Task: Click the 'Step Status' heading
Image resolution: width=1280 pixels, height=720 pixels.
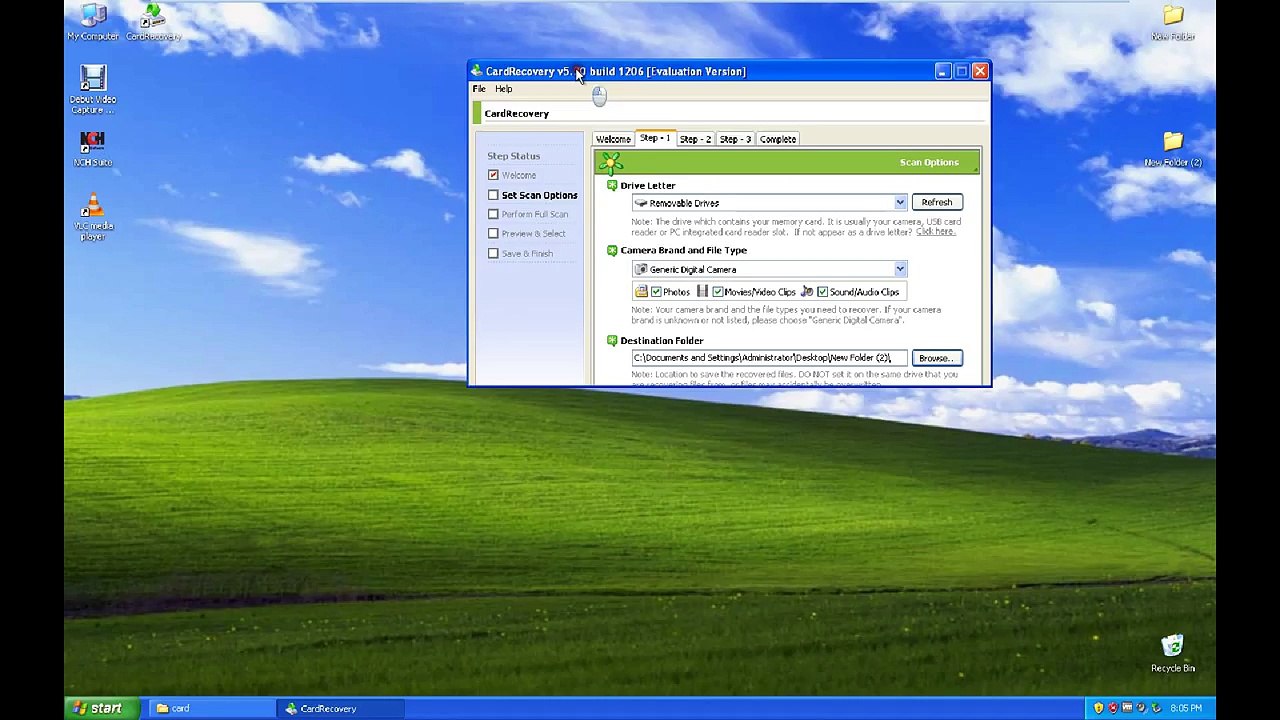Action: pyautogui.click(x=513, y=156)
